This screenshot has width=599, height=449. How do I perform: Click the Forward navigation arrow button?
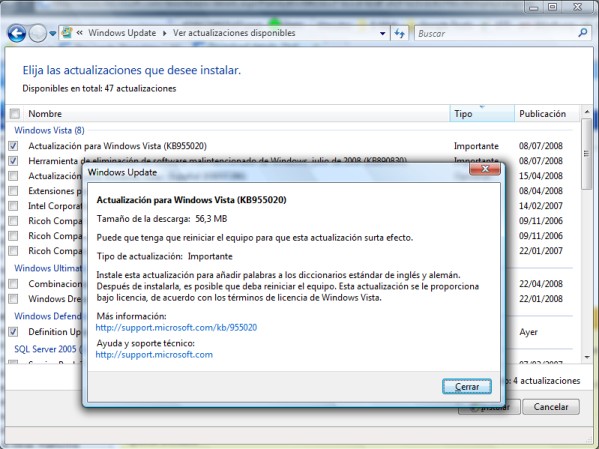tap(38, 34)
